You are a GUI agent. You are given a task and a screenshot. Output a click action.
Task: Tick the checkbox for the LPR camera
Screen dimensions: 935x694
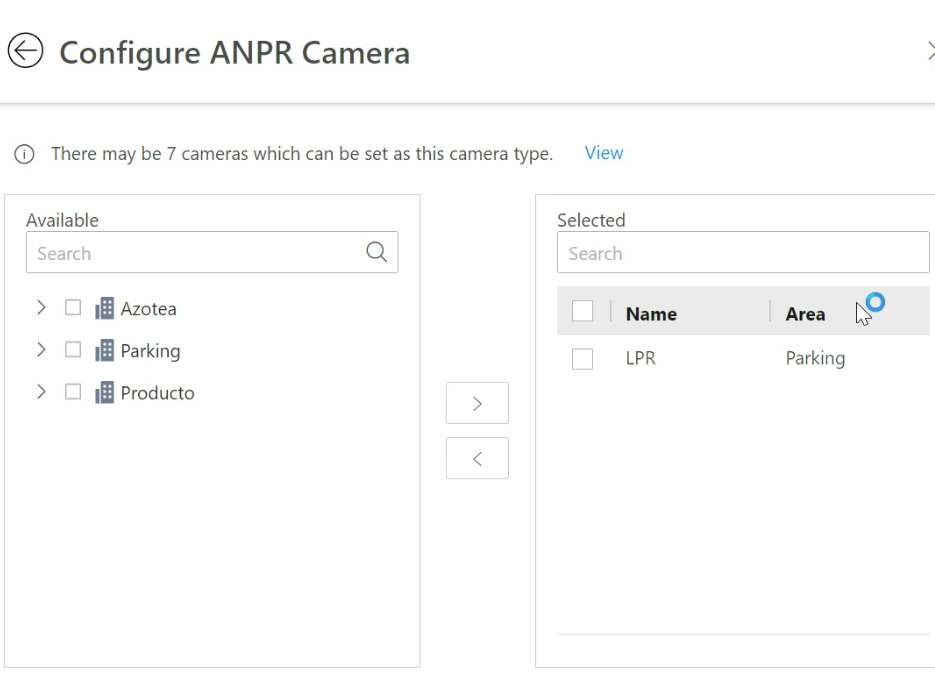pos(583,358)
